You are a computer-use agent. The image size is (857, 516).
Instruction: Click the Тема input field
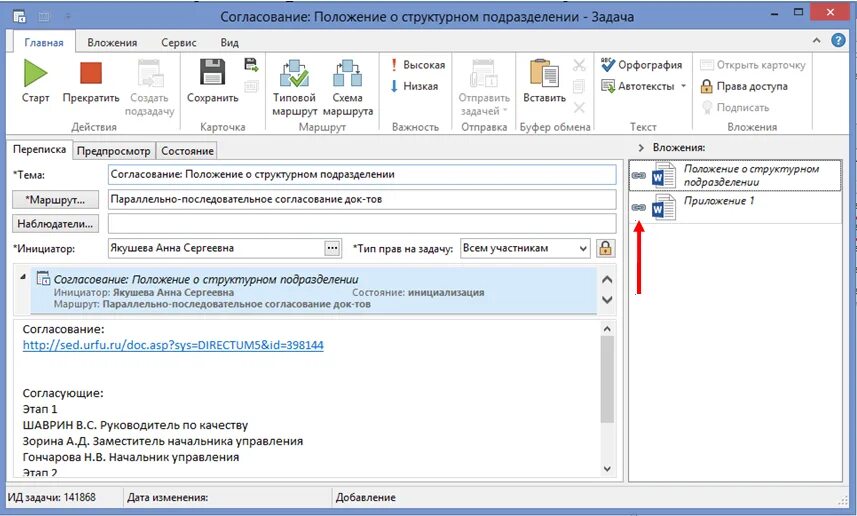coord(362,175)
